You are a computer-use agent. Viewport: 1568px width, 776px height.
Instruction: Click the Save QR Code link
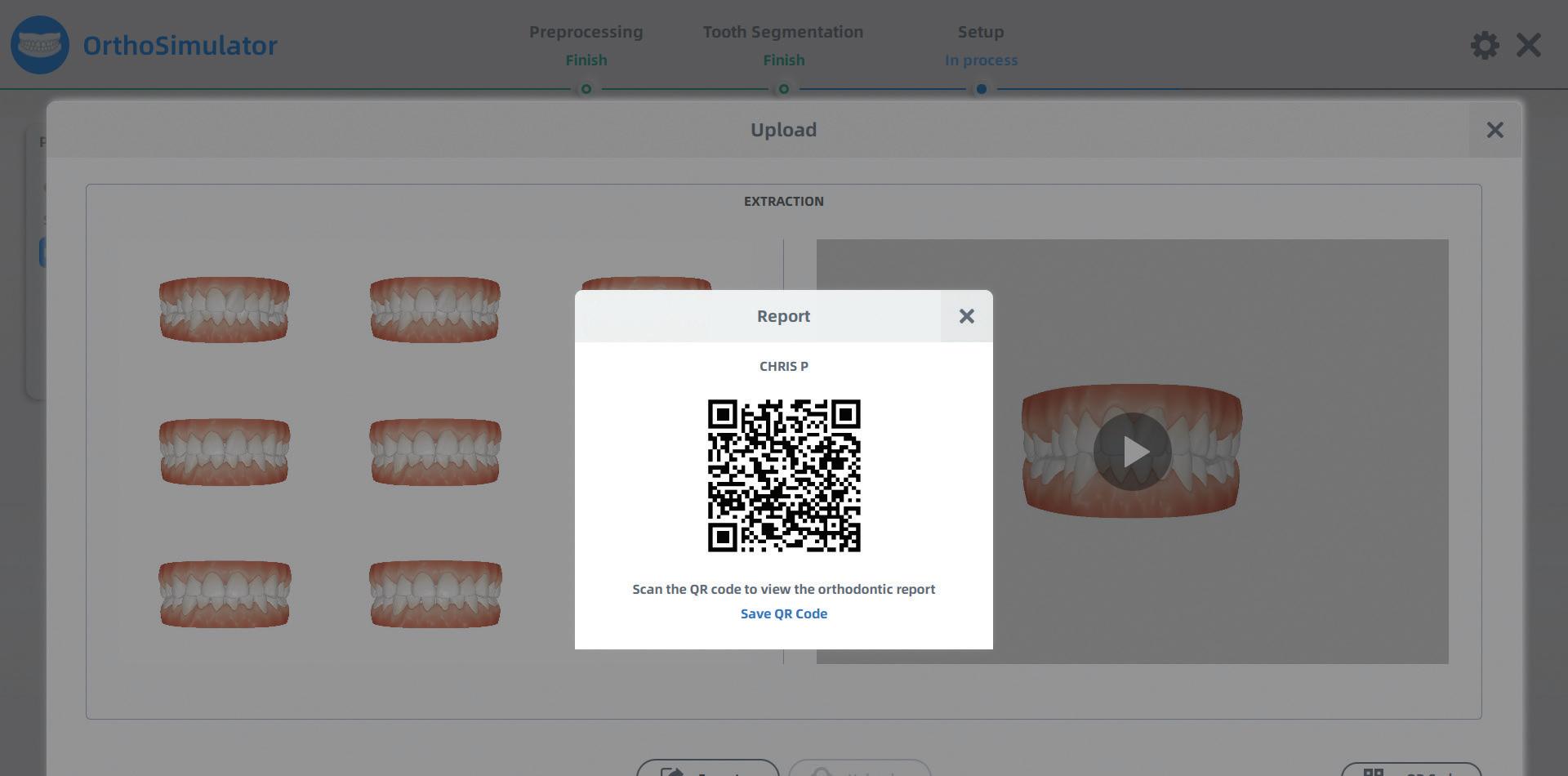click(x=784, y=613)
